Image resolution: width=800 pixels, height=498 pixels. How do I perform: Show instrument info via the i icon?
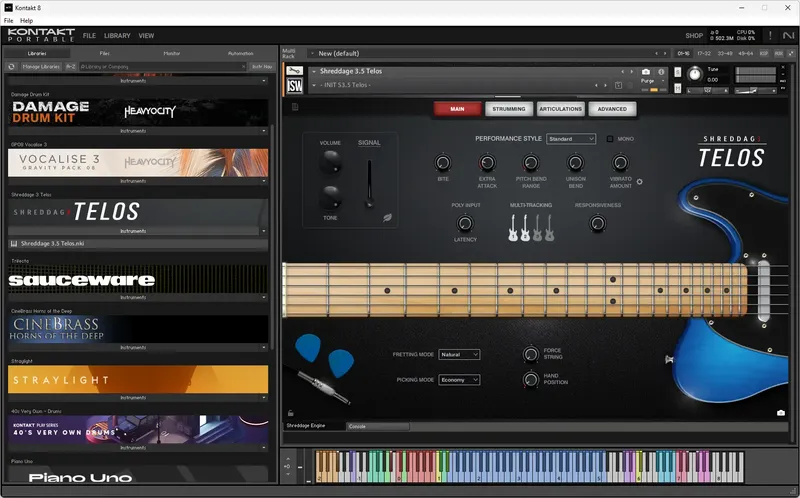[x=661, y=71]
